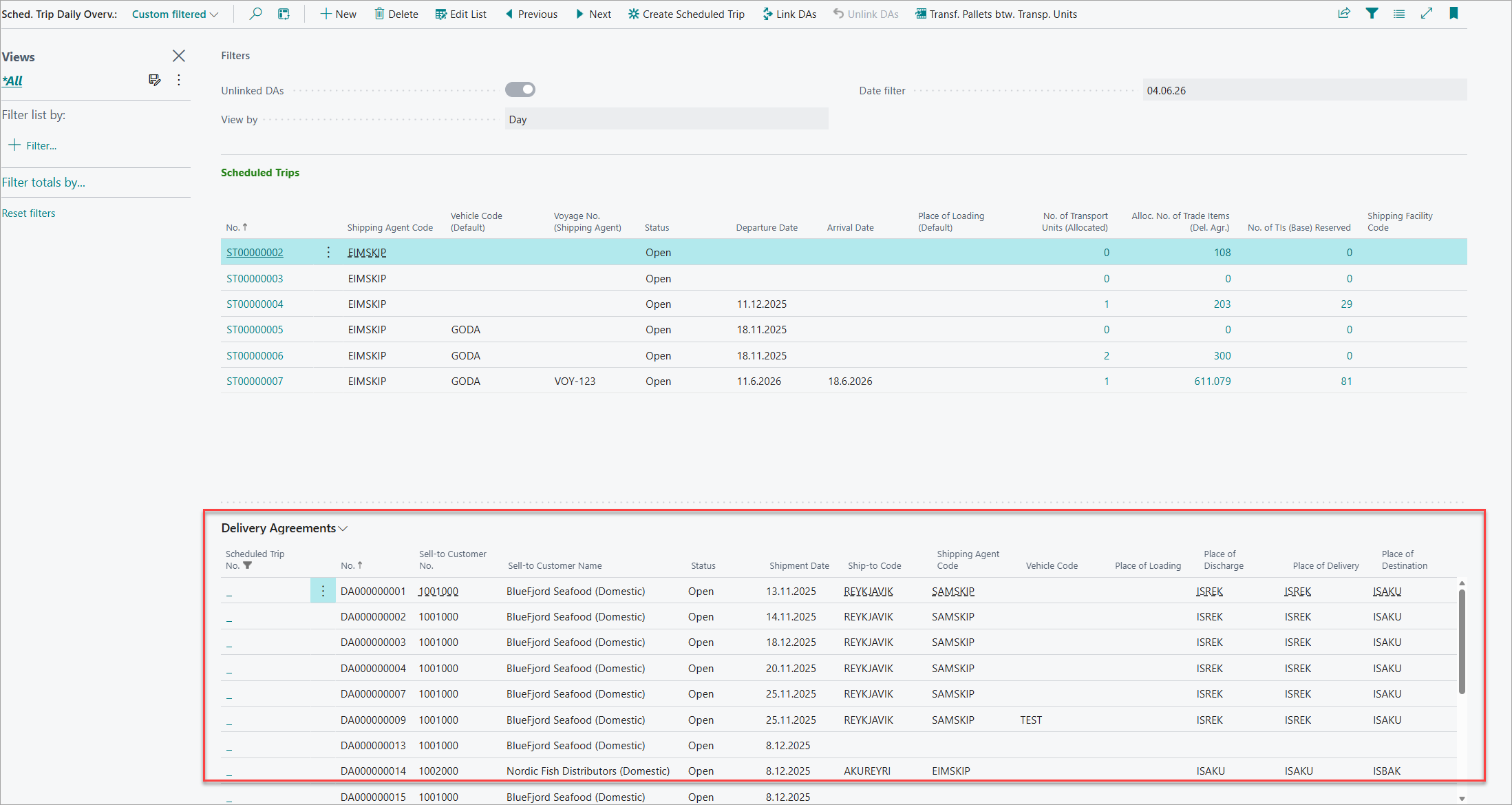Click 611.079 in ST00000007 row

click(x=1213, y=381)
